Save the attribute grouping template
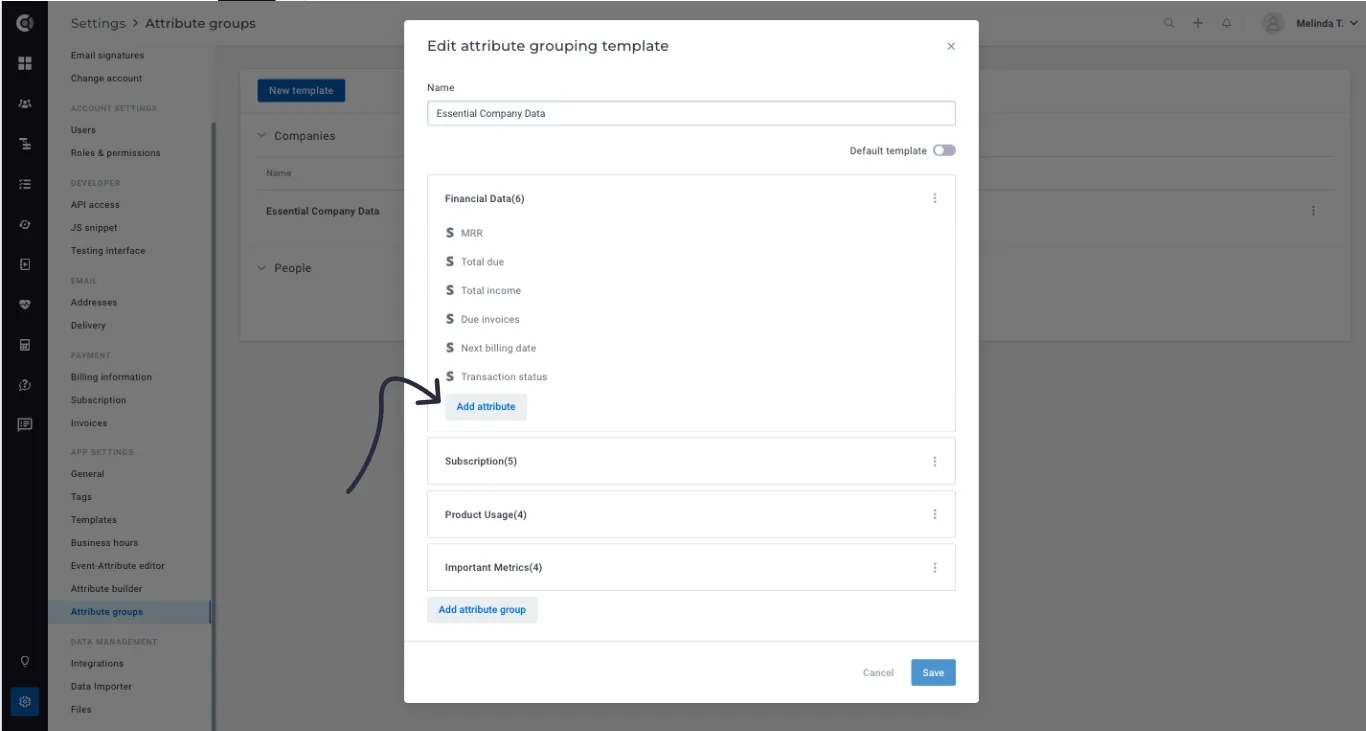Screen dimensions: 1366x731 point(933,673)
